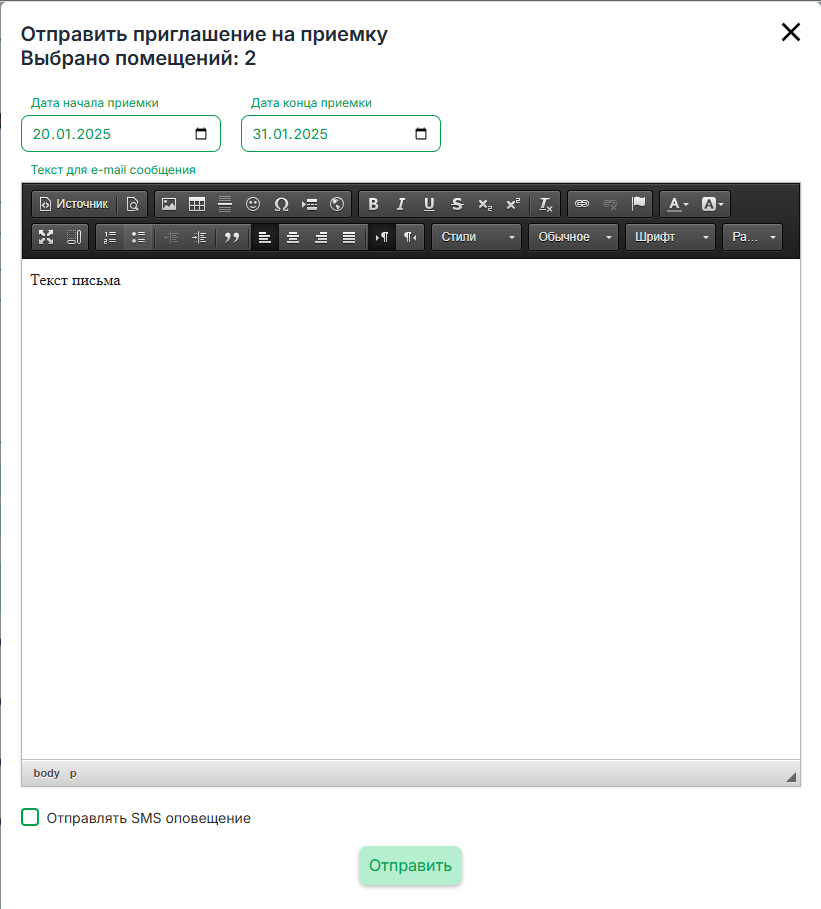
Task: Click the IFrame globe icon
Action: click(x=337, y=204)
